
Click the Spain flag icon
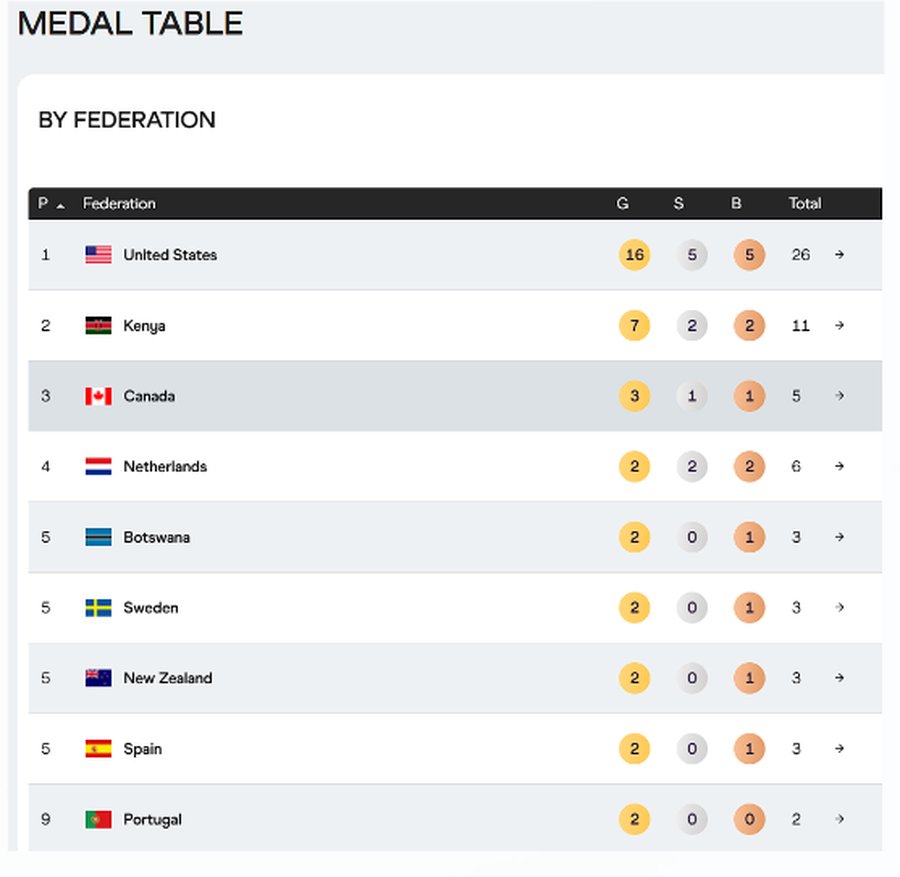point(97,748)
